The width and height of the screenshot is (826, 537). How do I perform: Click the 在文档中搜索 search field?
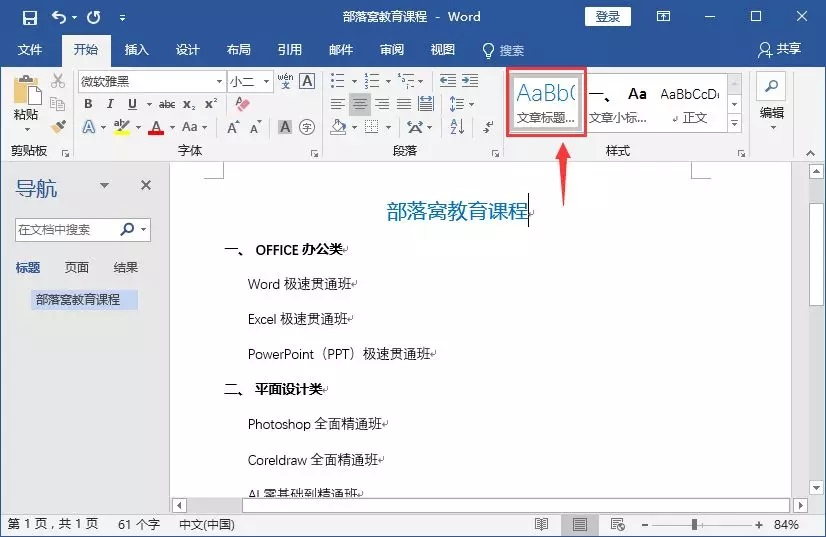66,230
